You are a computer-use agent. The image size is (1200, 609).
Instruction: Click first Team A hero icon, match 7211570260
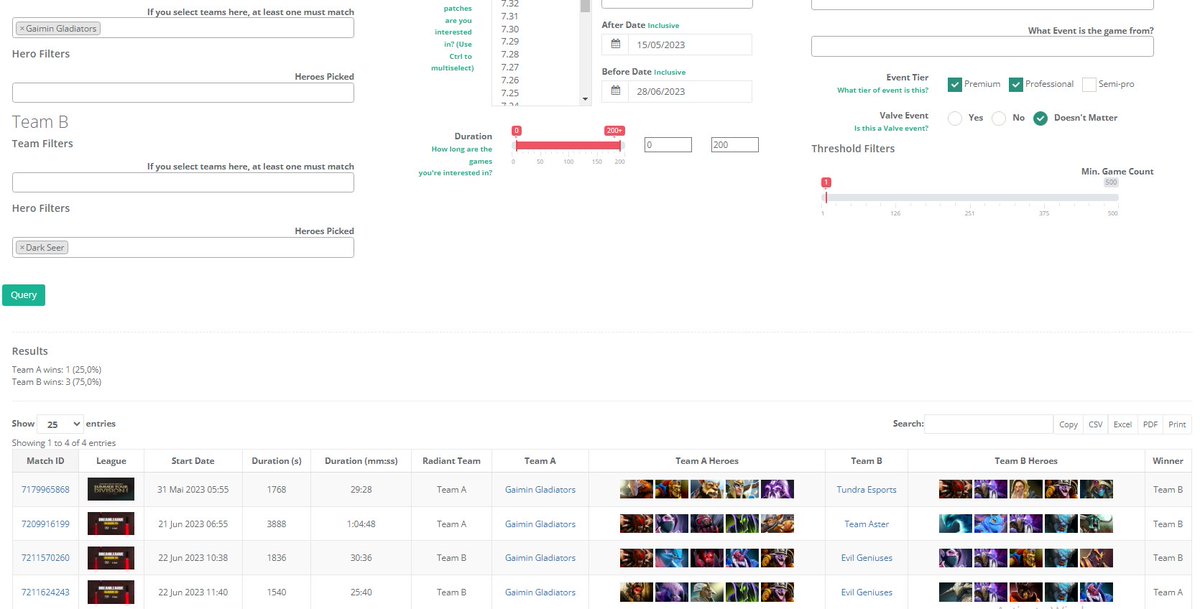(x=637, y=558)
